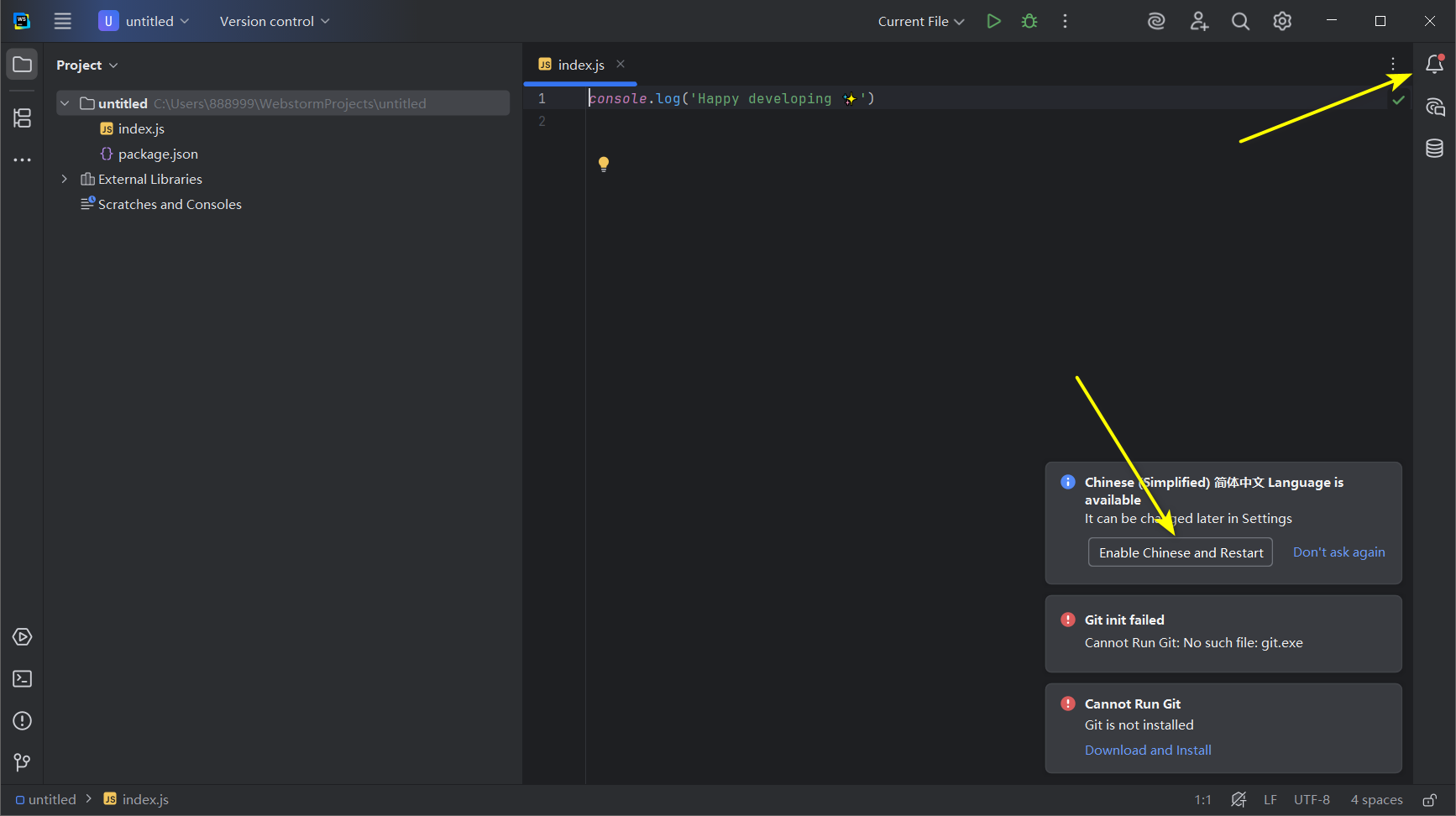
Task: Click the highlighting level icon in status bar
Action: point(1239,800)
